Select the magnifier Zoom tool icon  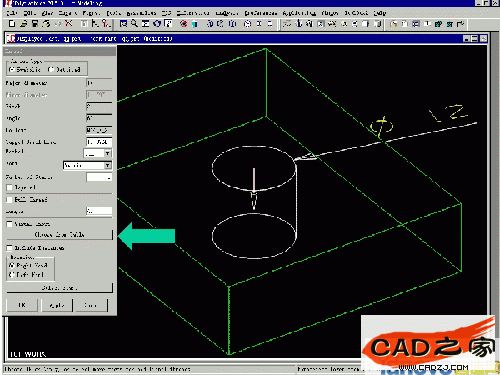[x=134, y=24]
